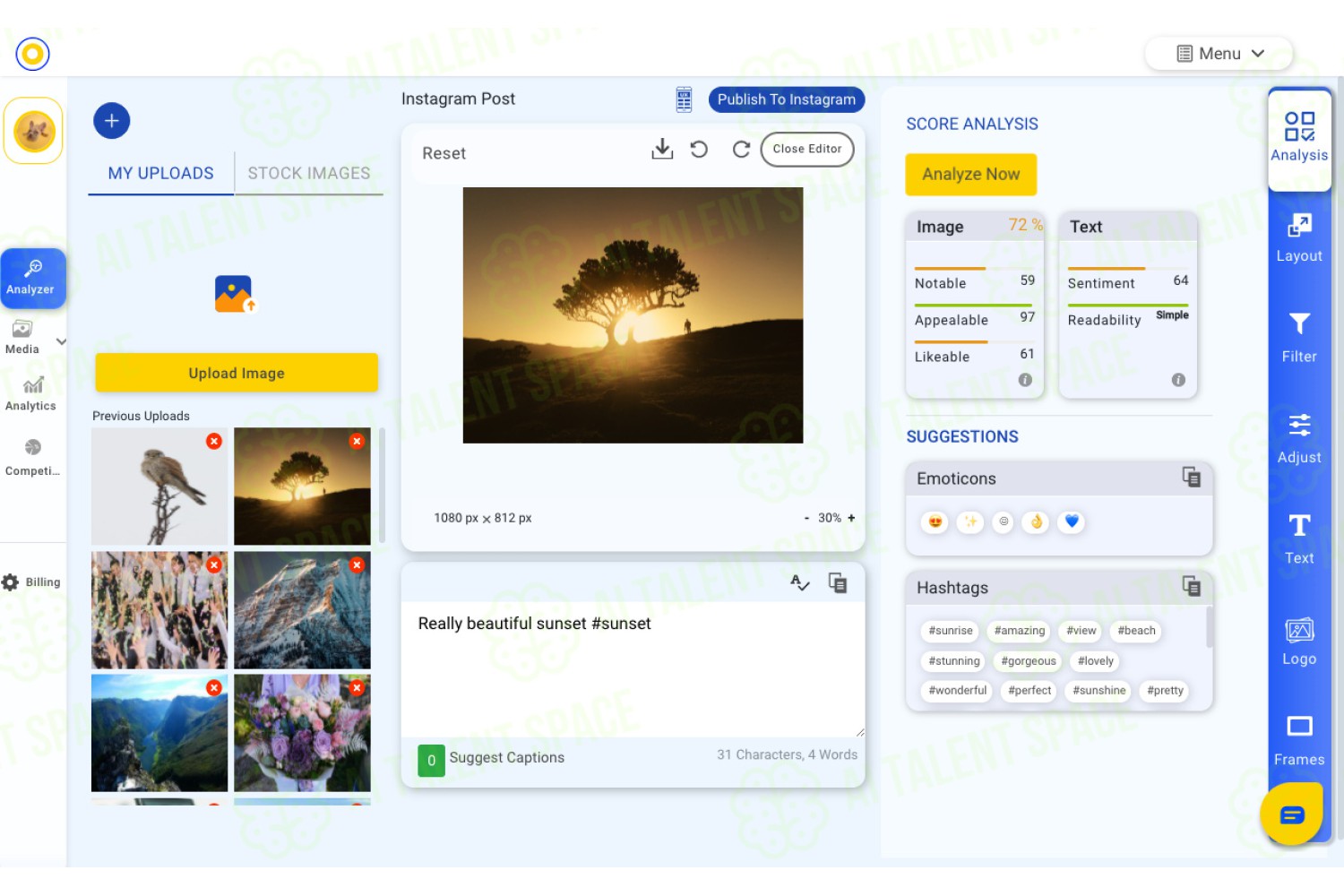Viewport: 1344px width, 896px height.
Task: Open the Analyzer sidebar tool
Action: tap(32, 278)
